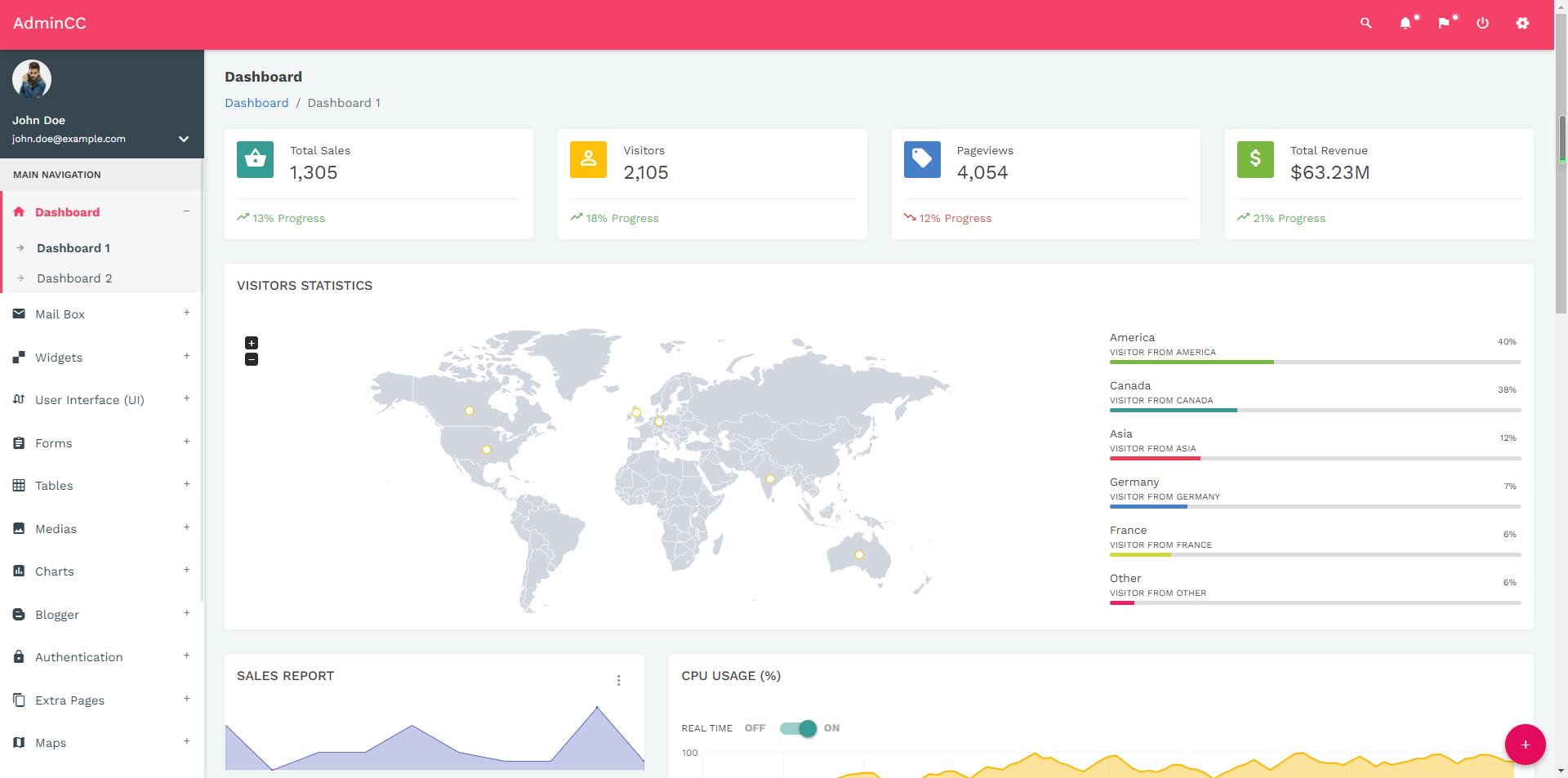The height and width of the screenshot is (778, 1568).
Task: Expand Mail Box plus sign
Action: click(186, 313)
